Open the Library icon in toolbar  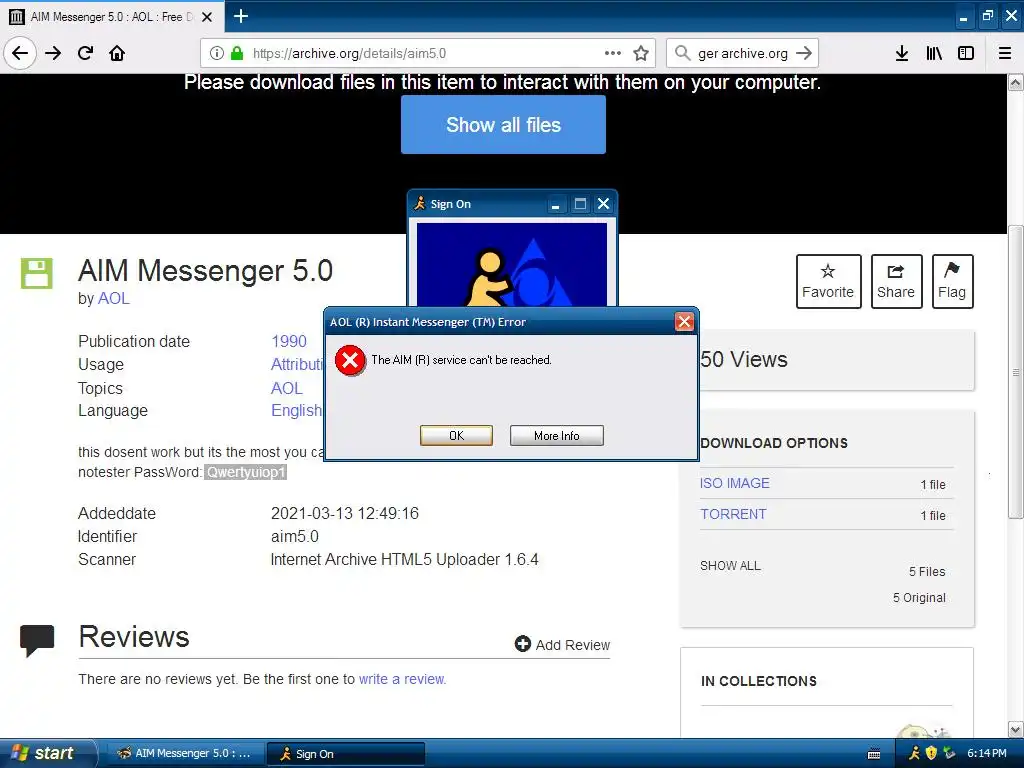[x=934, y=53]
